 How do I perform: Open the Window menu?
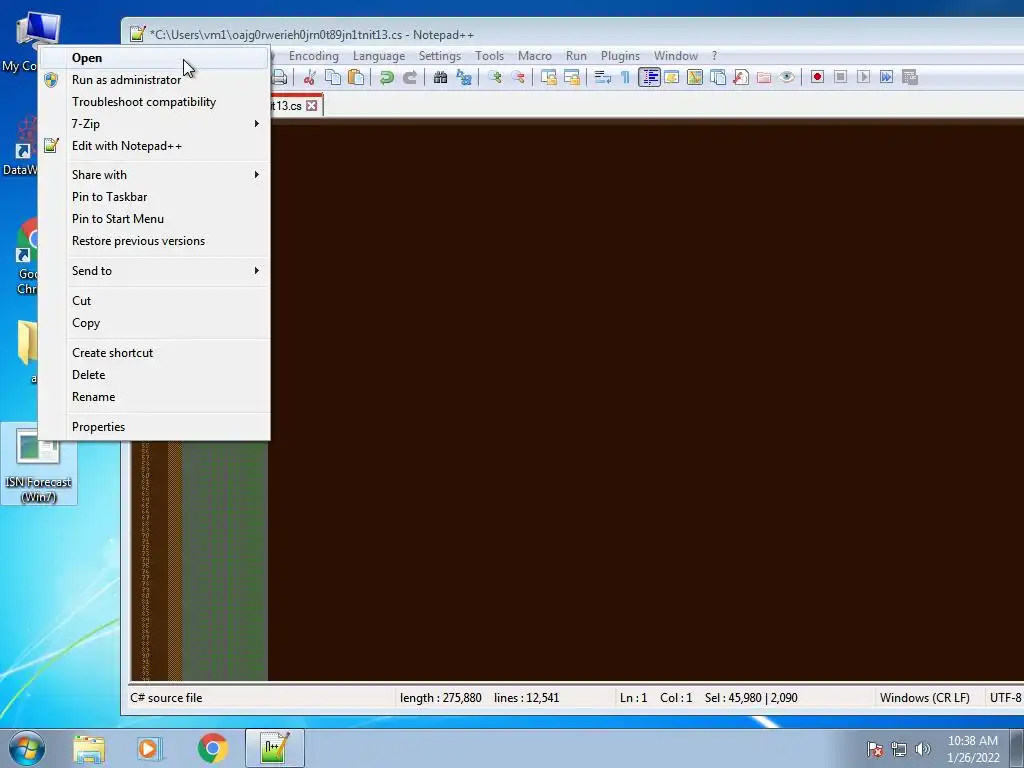coord(676,56)
